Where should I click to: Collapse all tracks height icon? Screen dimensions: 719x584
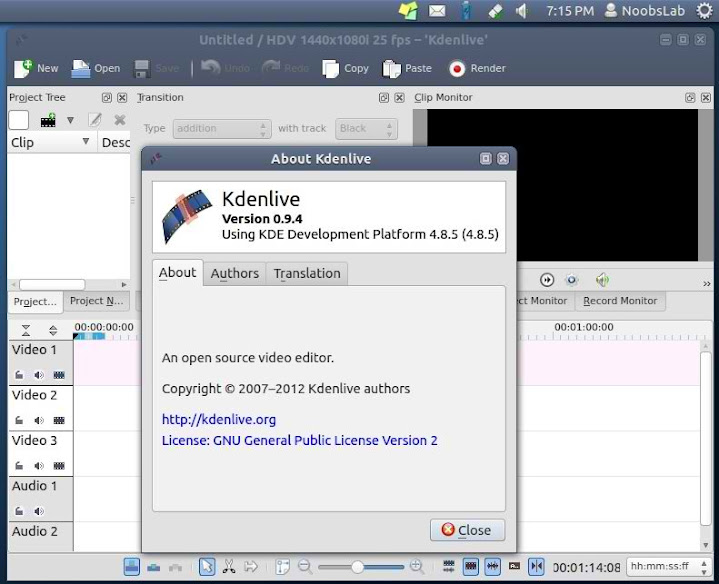click(x=26, y=330)
